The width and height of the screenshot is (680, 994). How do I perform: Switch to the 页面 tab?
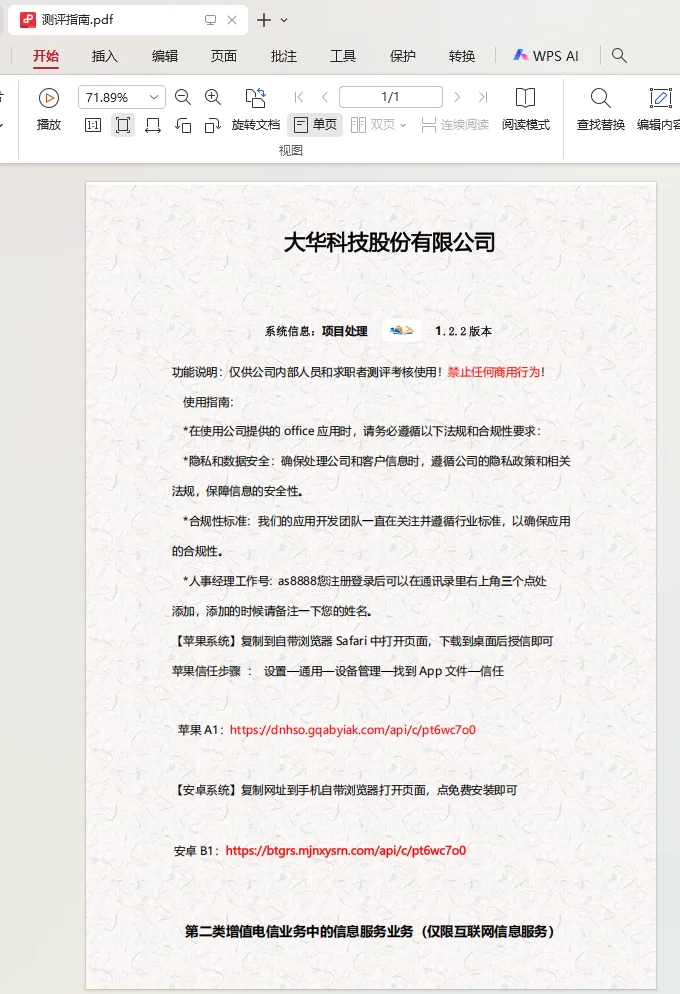tap(224, 56)
